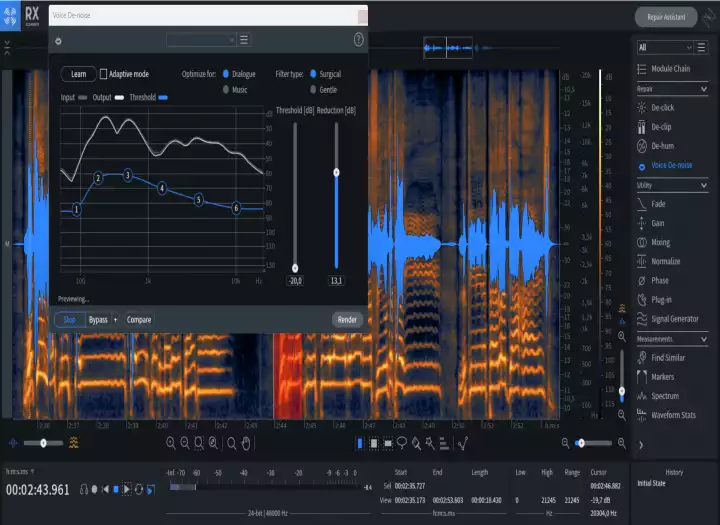Open the Voice De-noise preset dropdown
720x525 pixels.
201,40
